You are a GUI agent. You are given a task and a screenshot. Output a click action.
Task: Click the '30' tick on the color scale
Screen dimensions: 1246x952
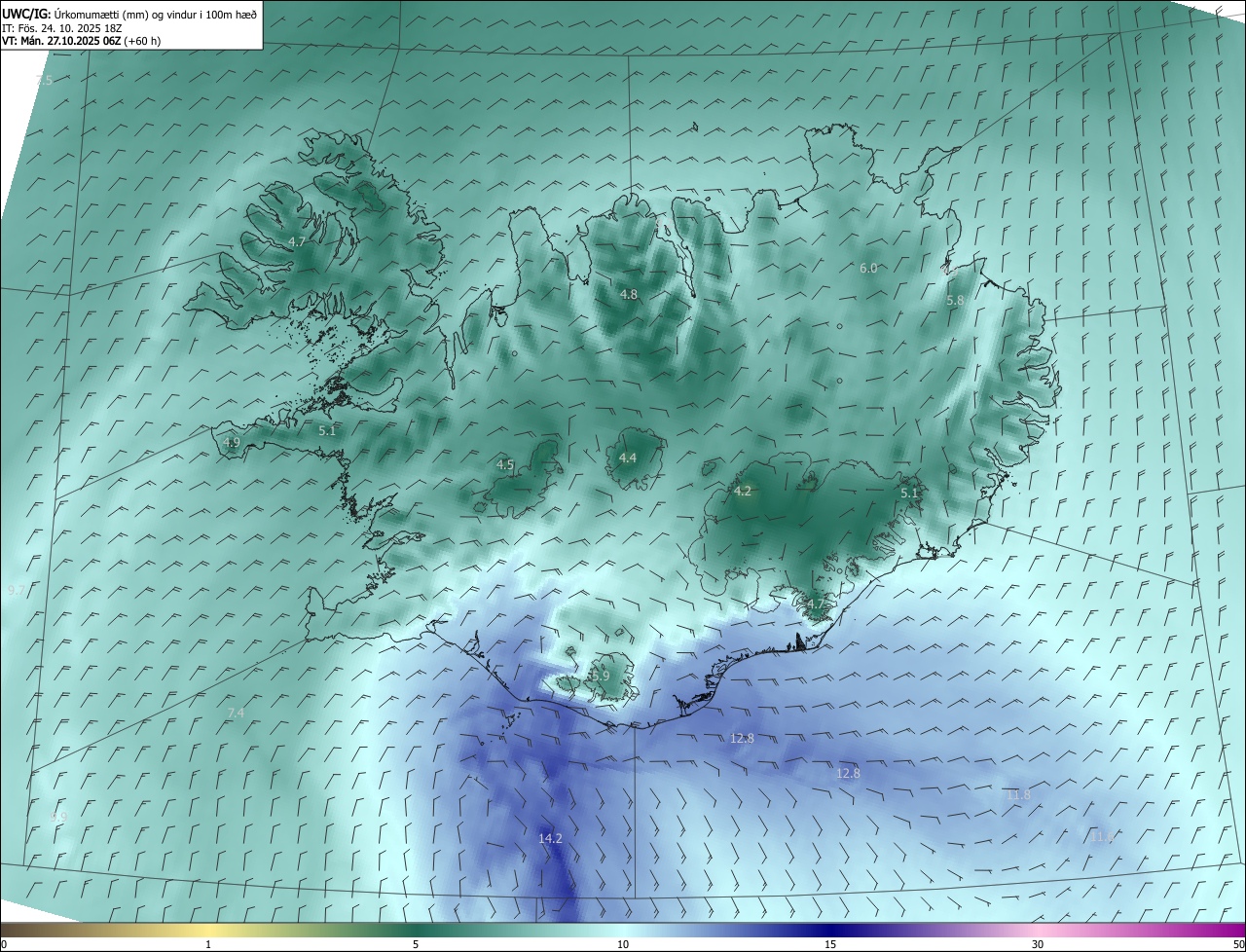click(1038, 944)
